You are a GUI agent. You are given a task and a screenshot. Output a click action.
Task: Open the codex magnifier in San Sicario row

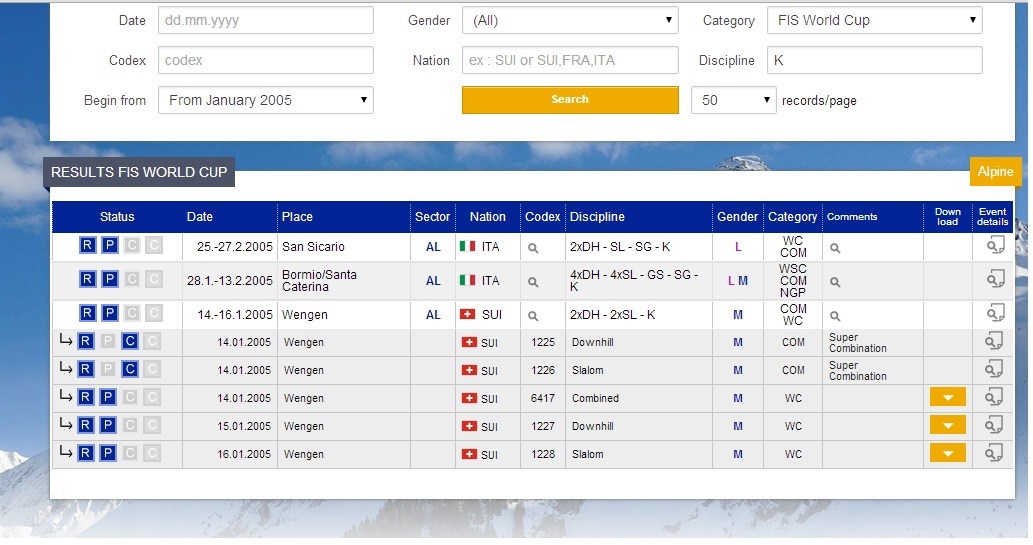(533, 248)
